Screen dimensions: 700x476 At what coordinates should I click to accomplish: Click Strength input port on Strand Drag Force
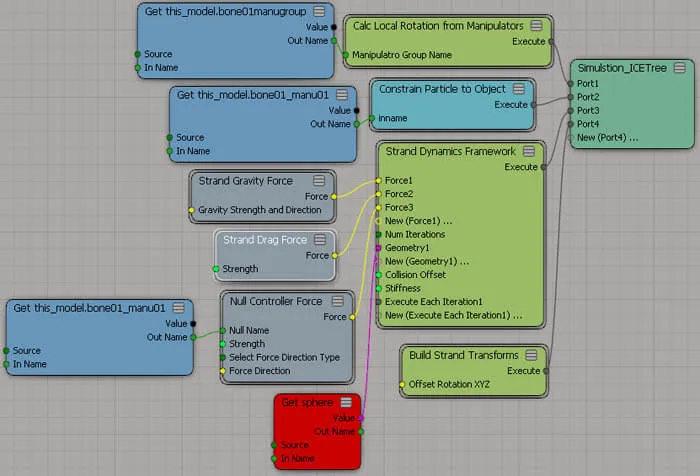pyautogui.click(x=216, y=269)
